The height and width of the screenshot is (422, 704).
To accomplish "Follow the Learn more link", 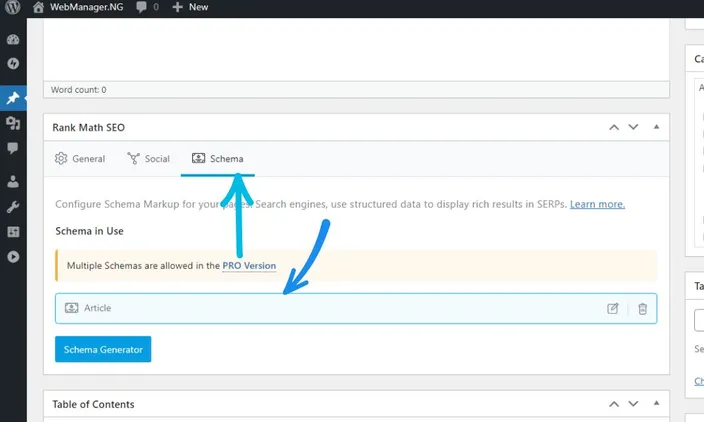I will [597, 204].
